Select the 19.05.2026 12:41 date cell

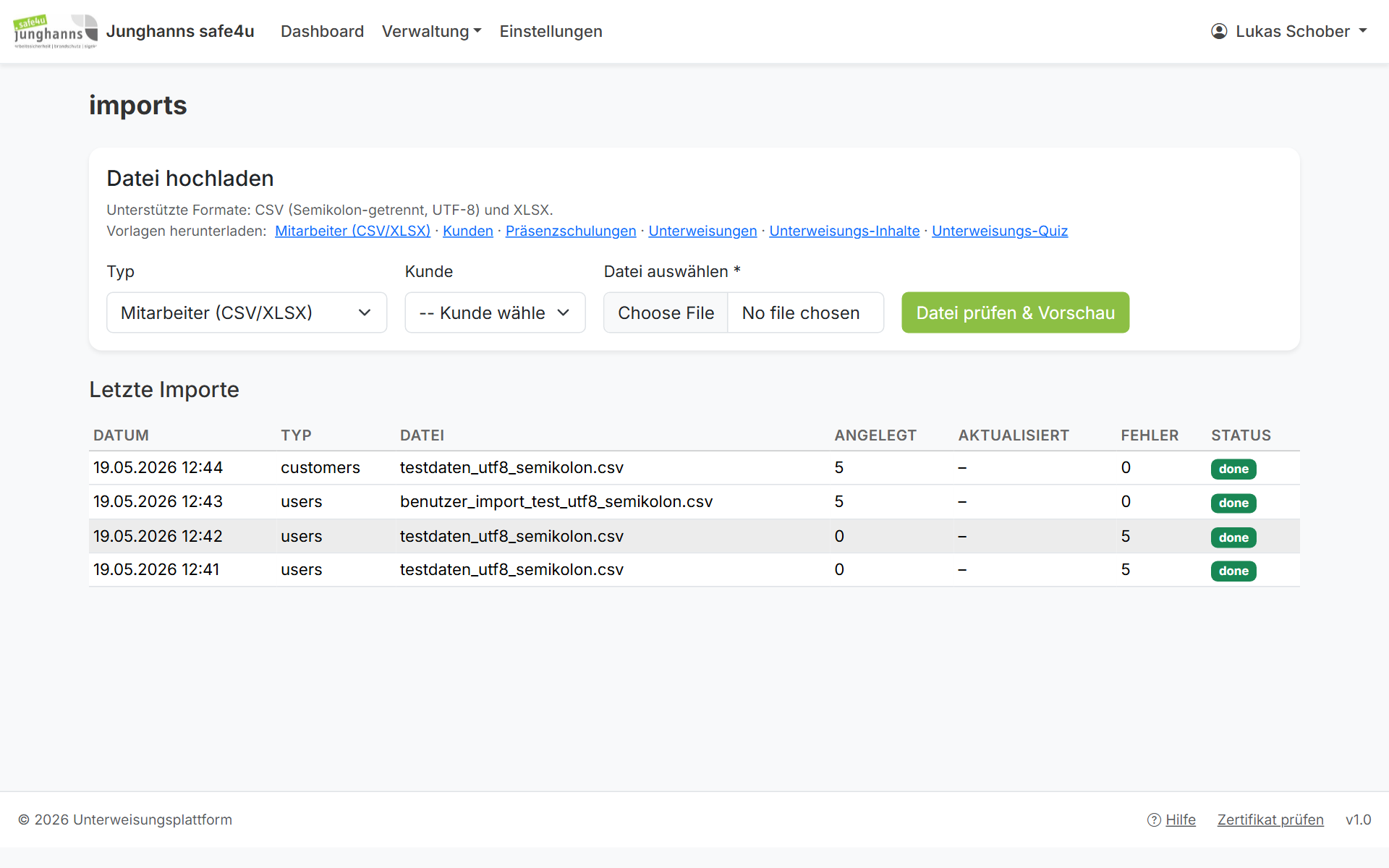pos(156,569)
